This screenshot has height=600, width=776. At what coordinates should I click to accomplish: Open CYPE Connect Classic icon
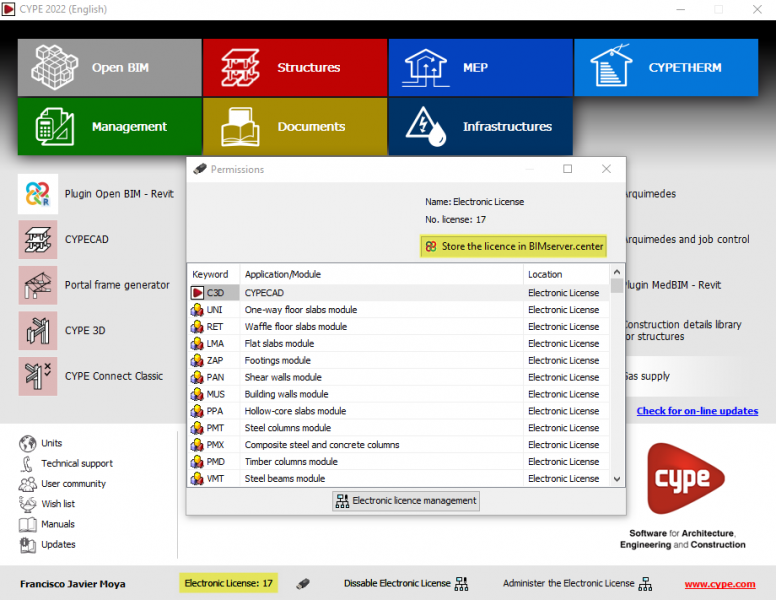click(x=38, y=376)
